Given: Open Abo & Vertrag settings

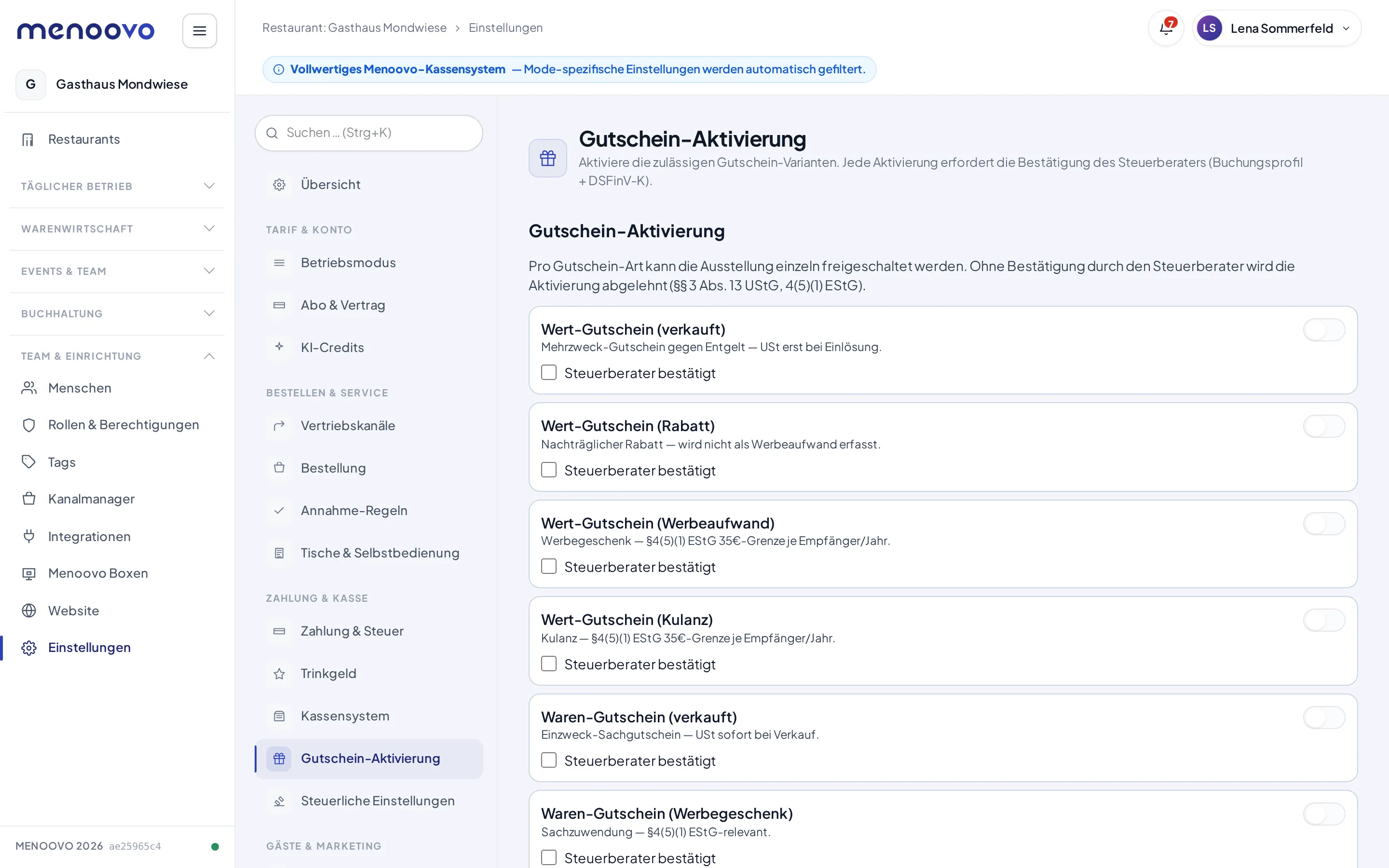Looking at the screenshot, I should pyautogui.click(x=369, y=305).
